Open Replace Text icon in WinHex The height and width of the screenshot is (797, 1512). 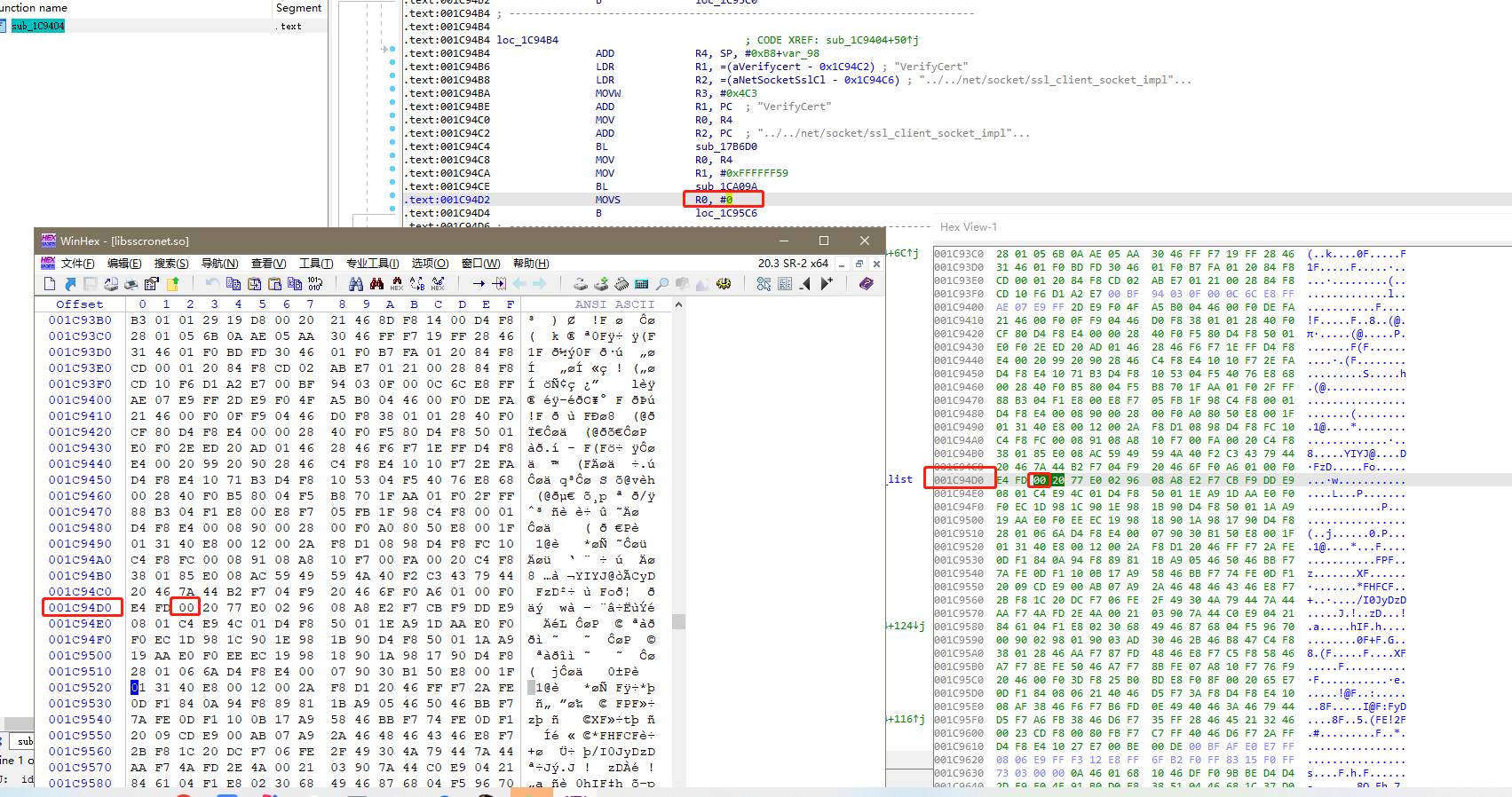point(417,284)
